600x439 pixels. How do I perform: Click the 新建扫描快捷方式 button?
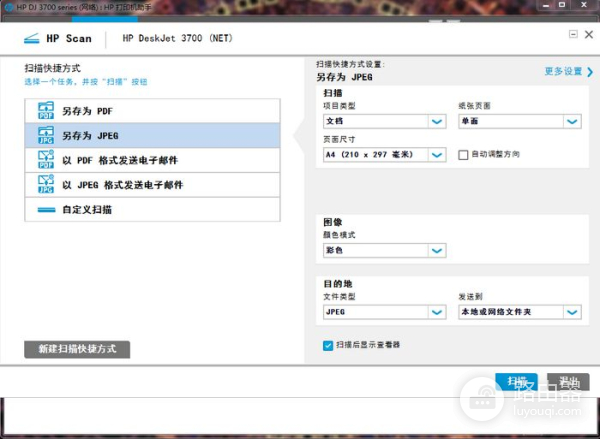pos(77,349)
